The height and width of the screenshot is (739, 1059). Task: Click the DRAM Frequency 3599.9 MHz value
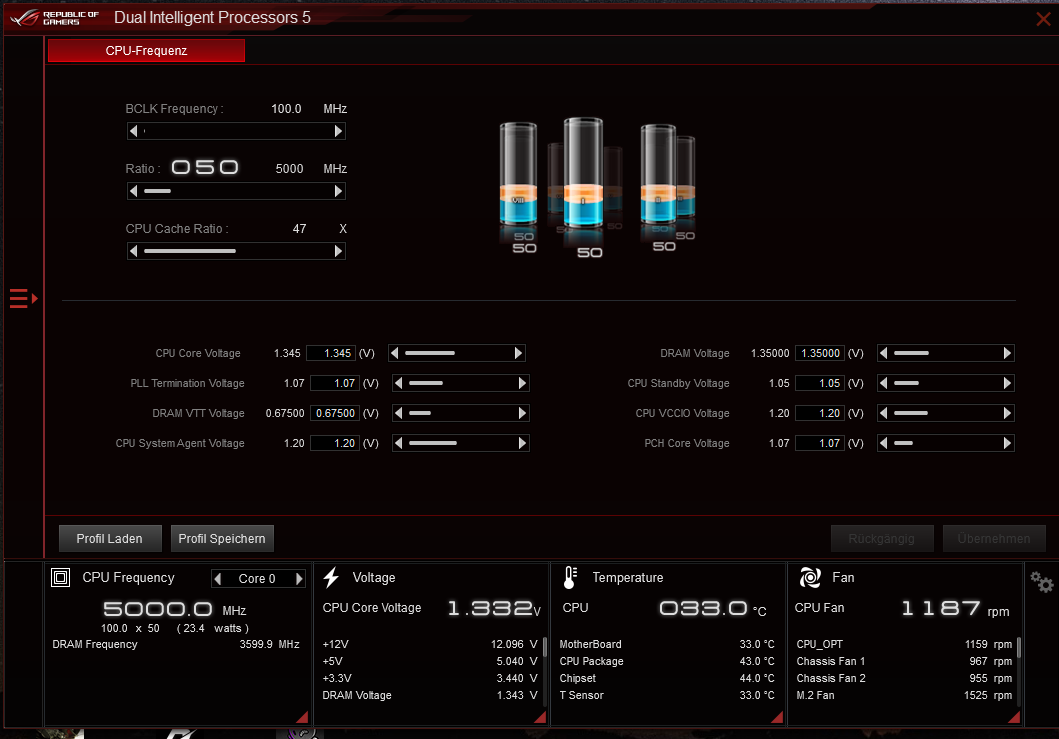(269, 644)
